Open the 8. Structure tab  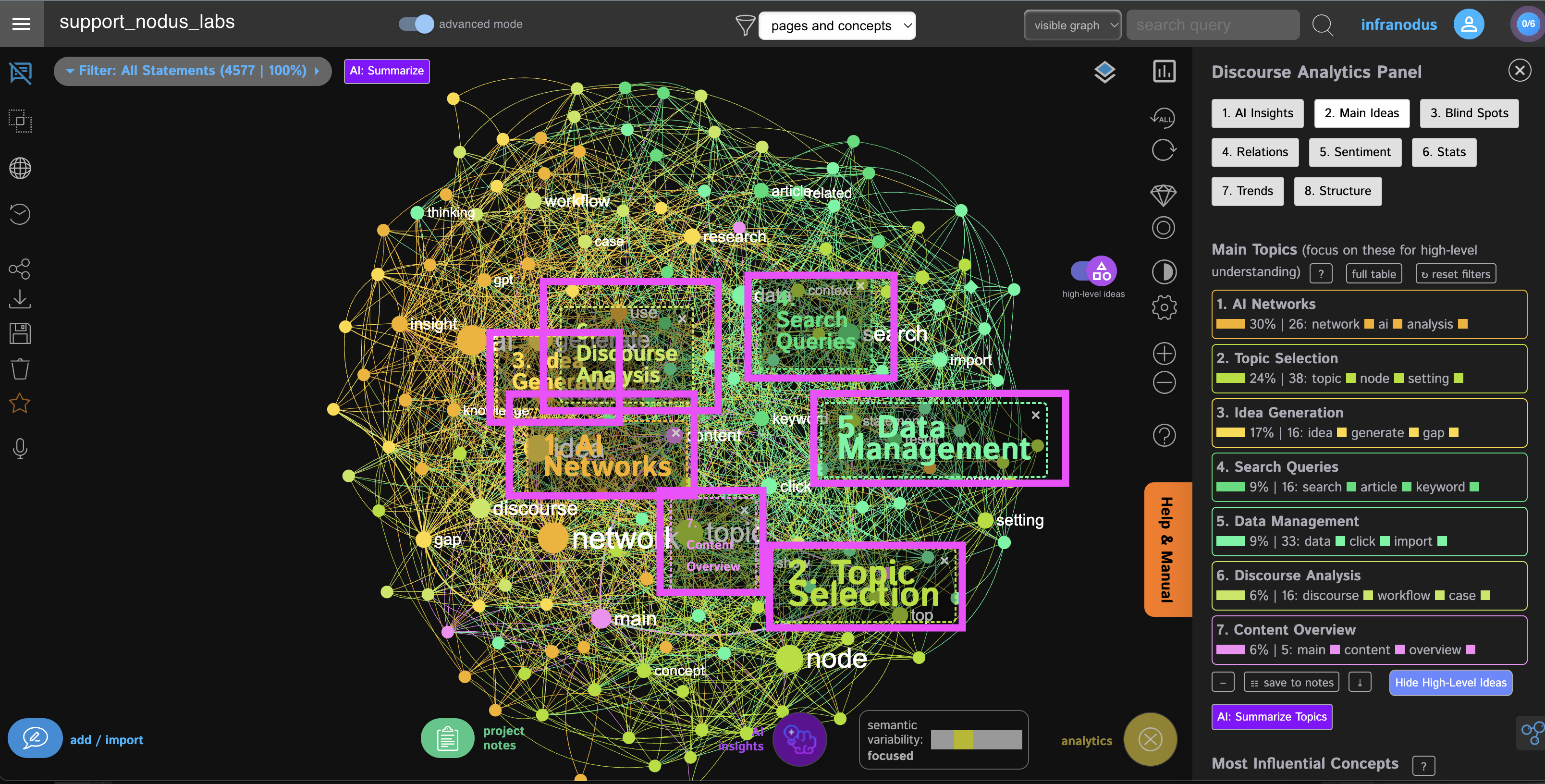coord(1337,191)
